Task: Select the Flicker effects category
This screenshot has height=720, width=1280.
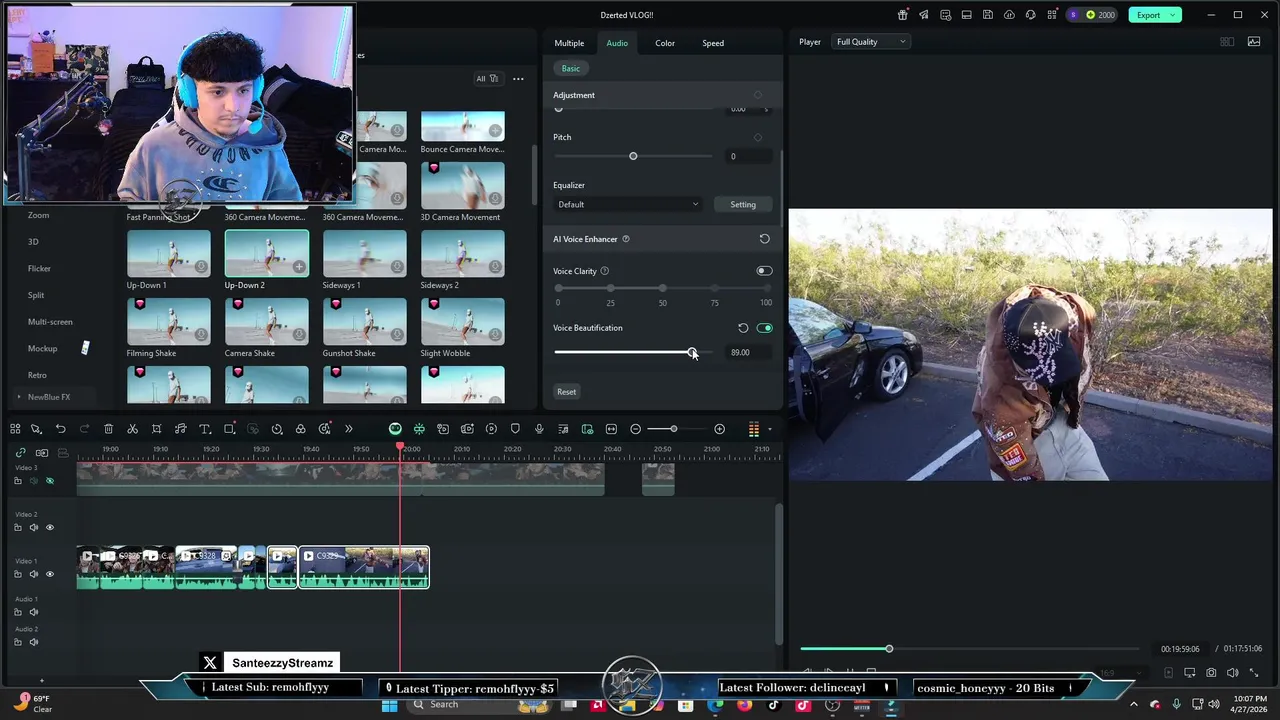Action: click(39, 268)
